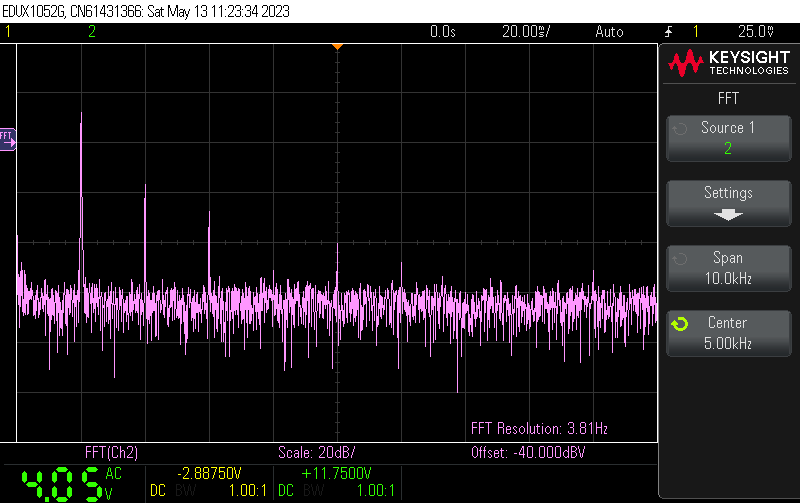Click the yellow trigger source 1 label

coord(696,32)
